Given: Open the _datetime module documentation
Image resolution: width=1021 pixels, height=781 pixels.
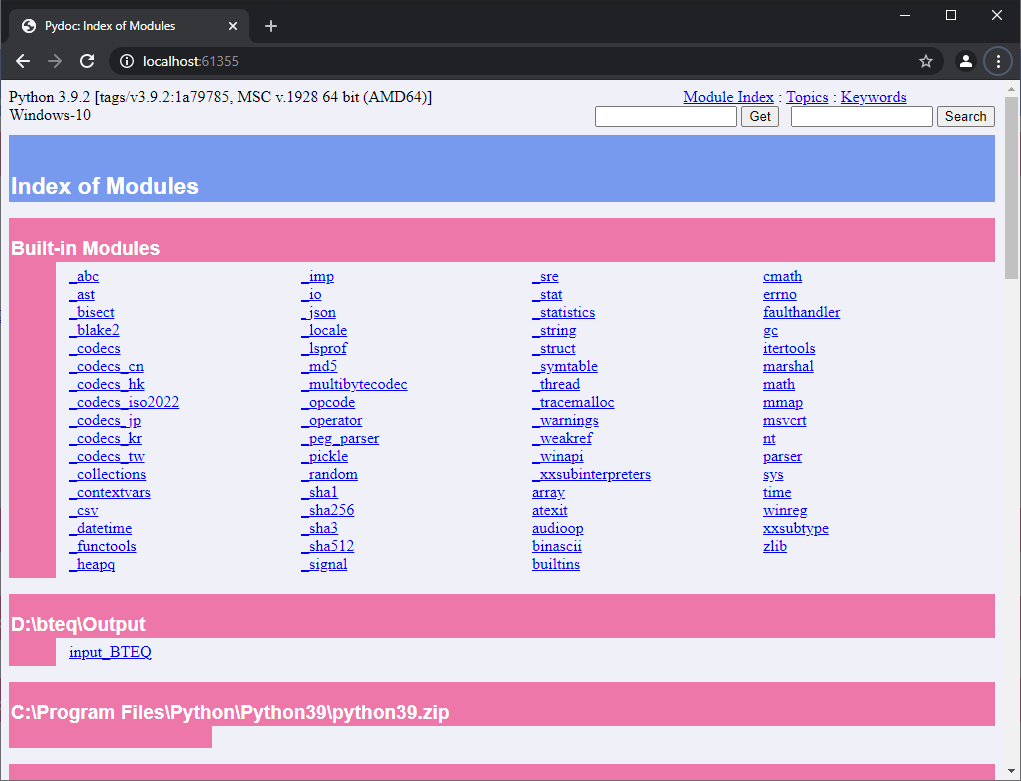Looking at the screenshot, I should pos(100,528).
